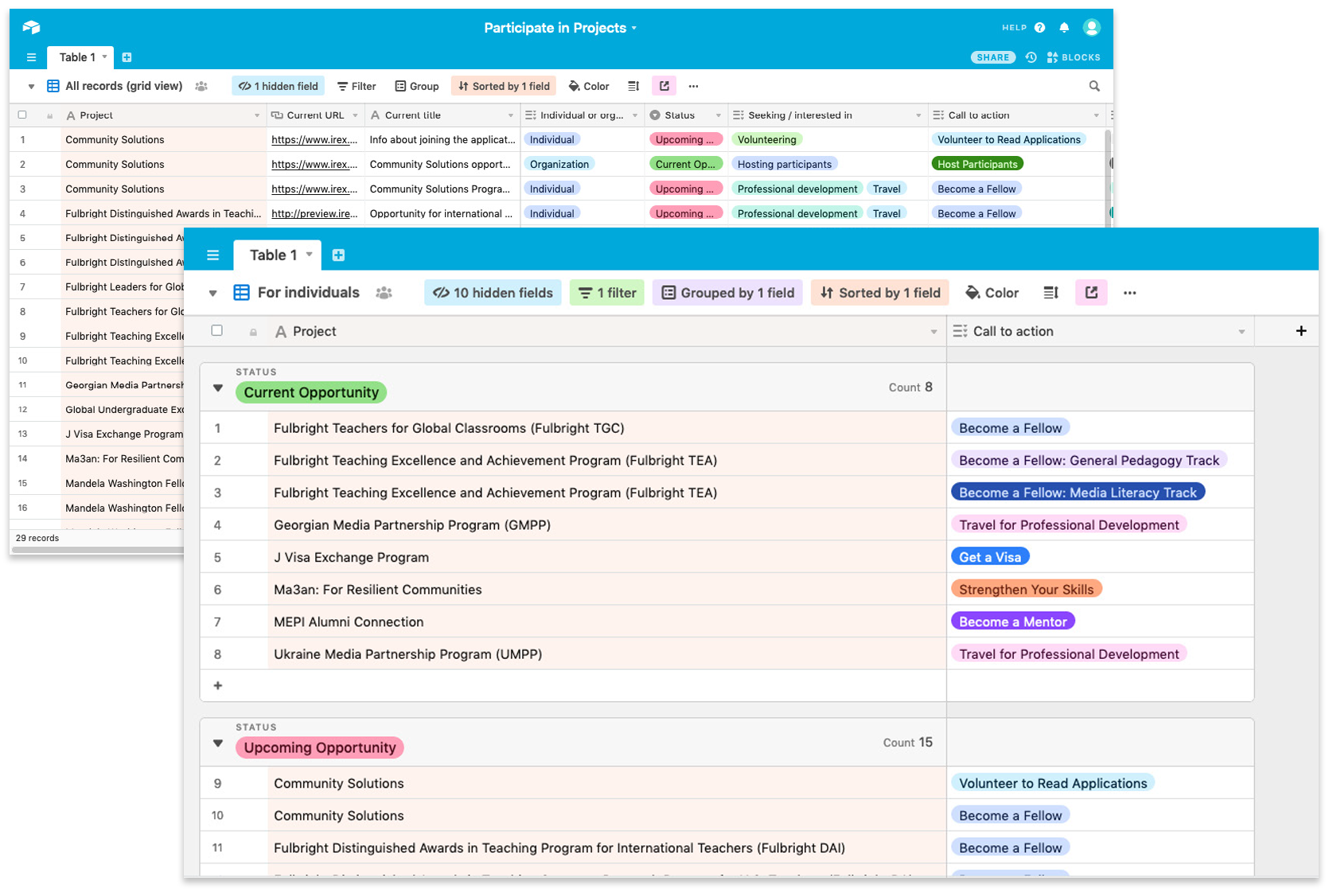Open the hamburger menu in the front window
1333x896 pixels.
[212, 255]
